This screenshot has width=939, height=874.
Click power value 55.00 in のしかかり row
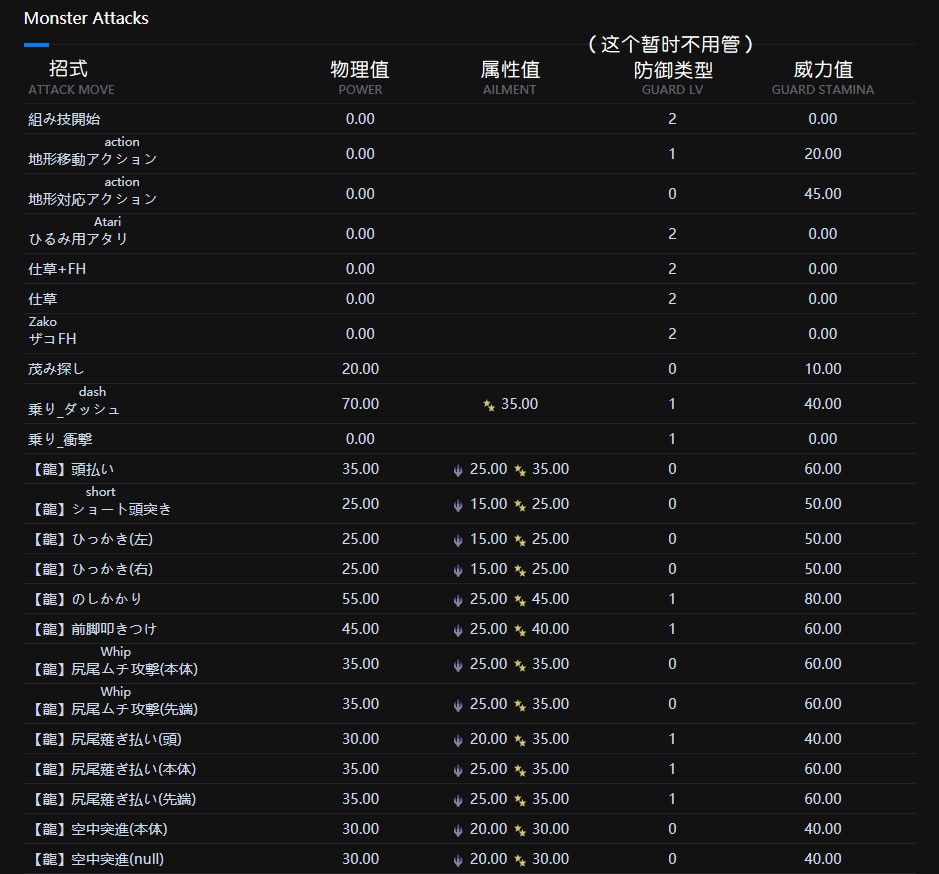[360, 599]
